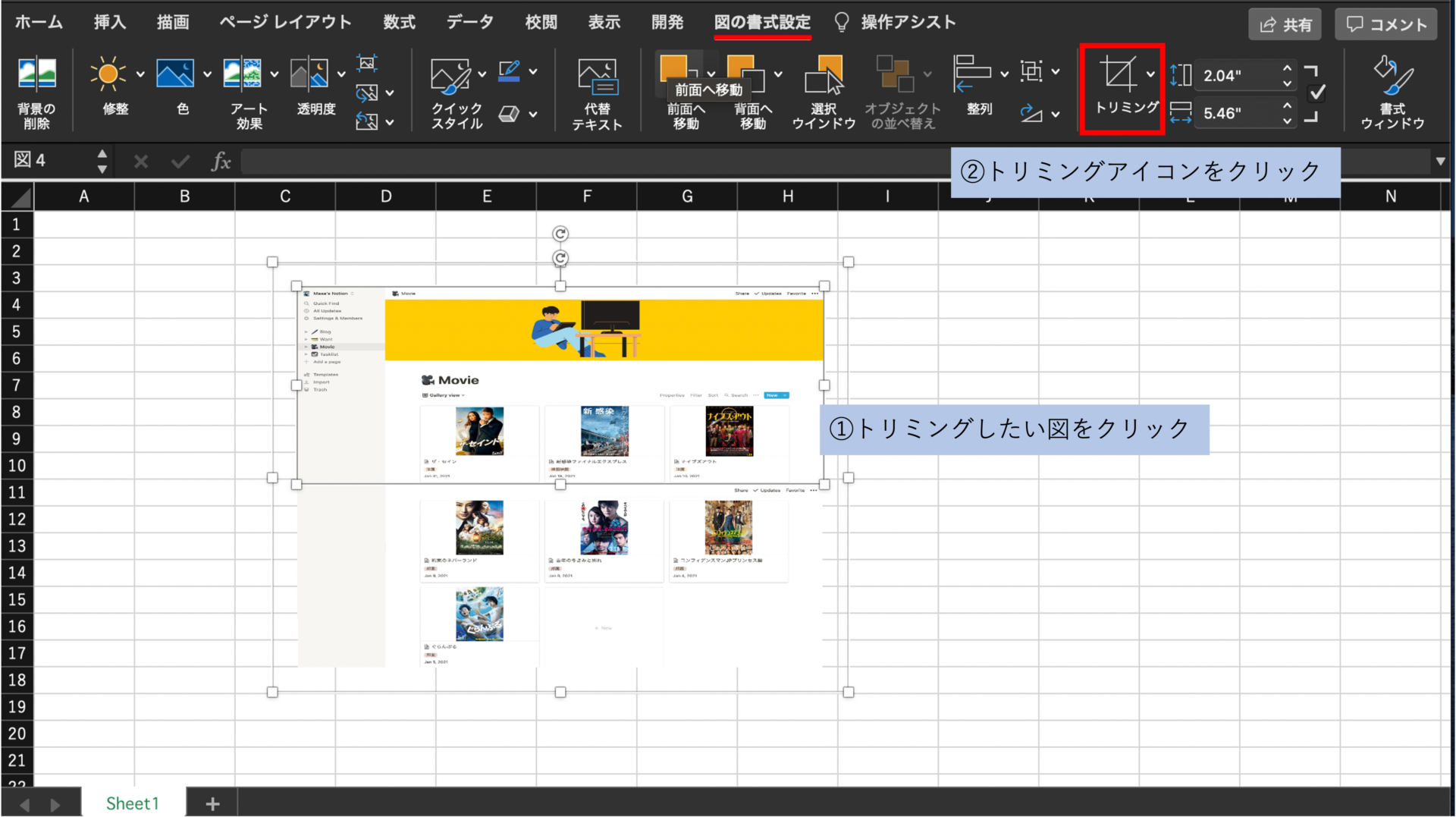Image resolution: width=1456 pixels, height=817 pixels.
Task: Click the name box up/down stepper arrows
Action: tap(102, 161)
